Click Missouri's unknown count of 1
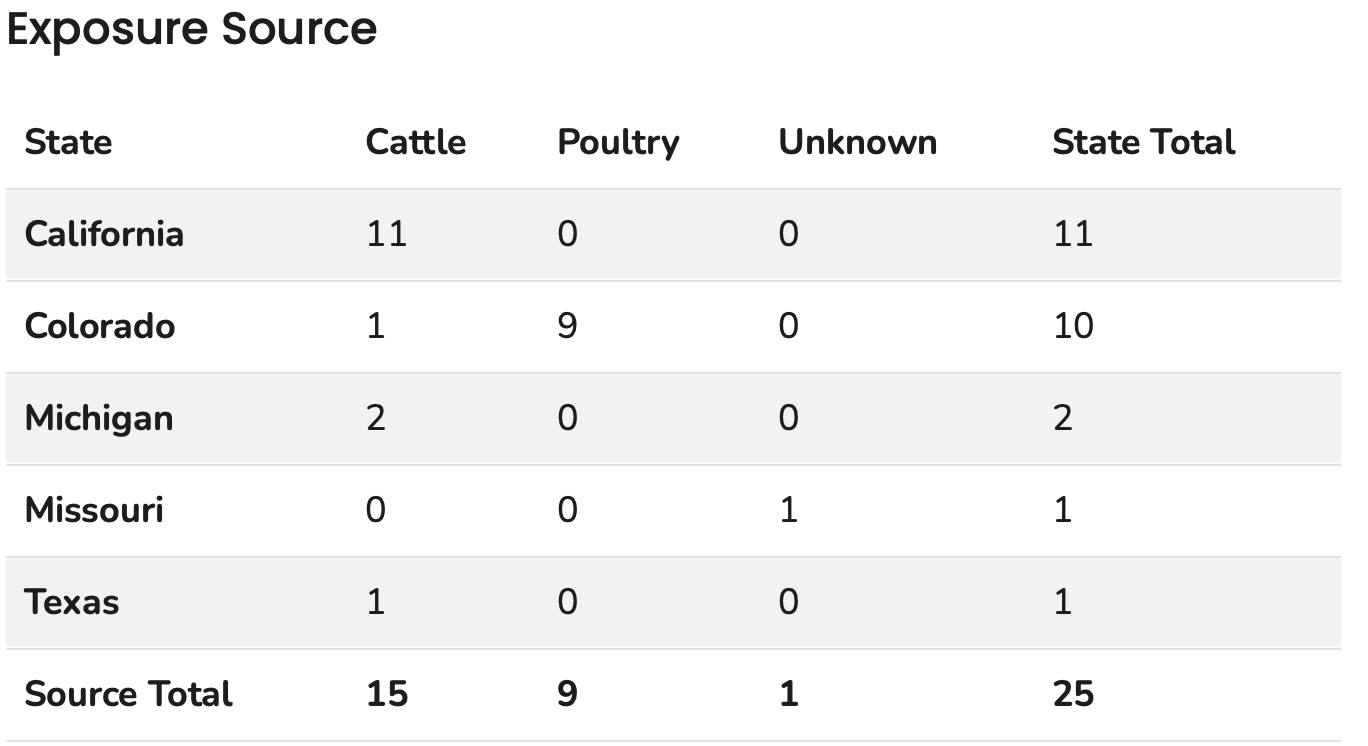1368x746 pixels. [788, 510]
